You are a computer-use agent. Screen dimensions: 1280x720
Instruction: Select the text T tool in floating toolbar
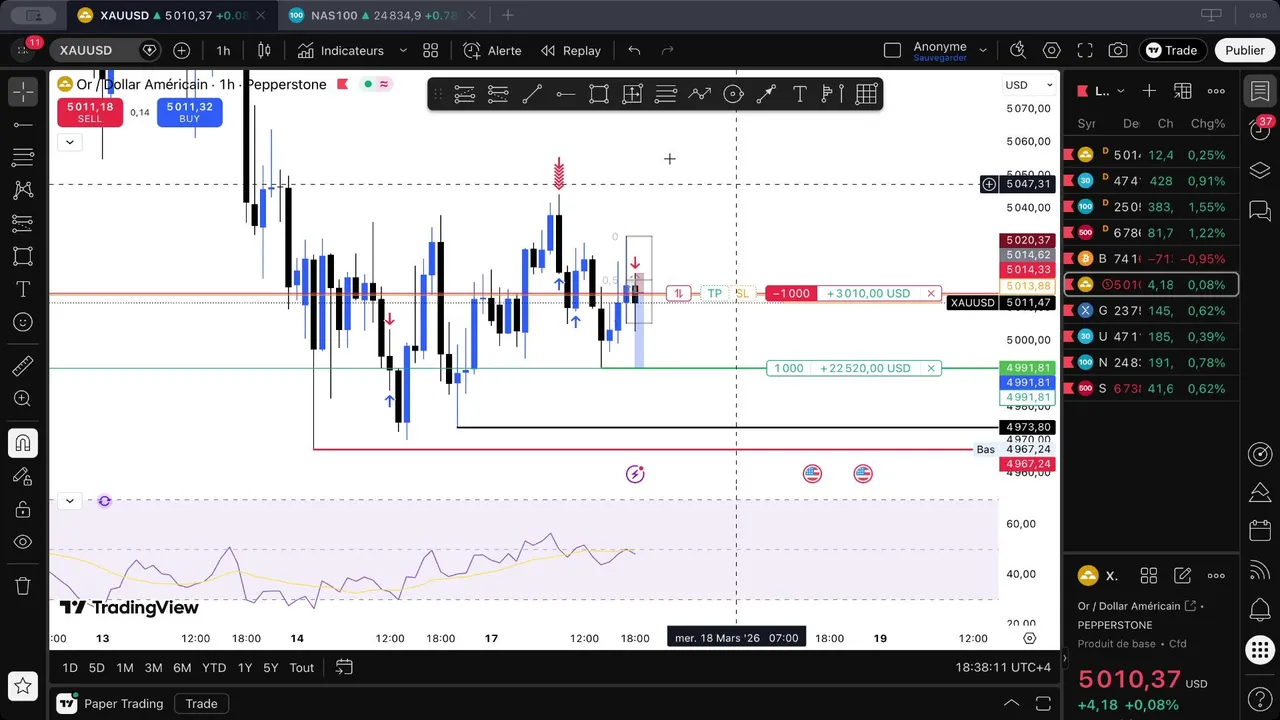[x=800, y=94]
